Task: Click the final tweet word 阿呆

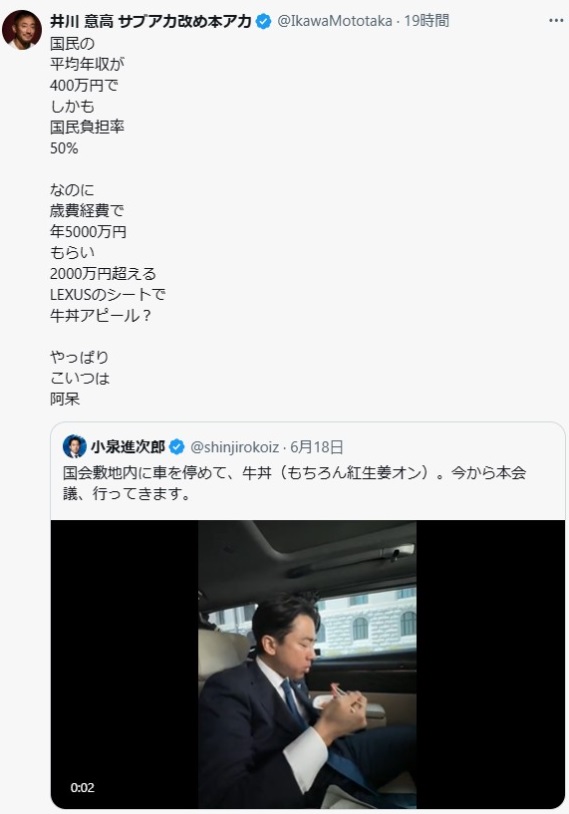Action: click(65, 399)
